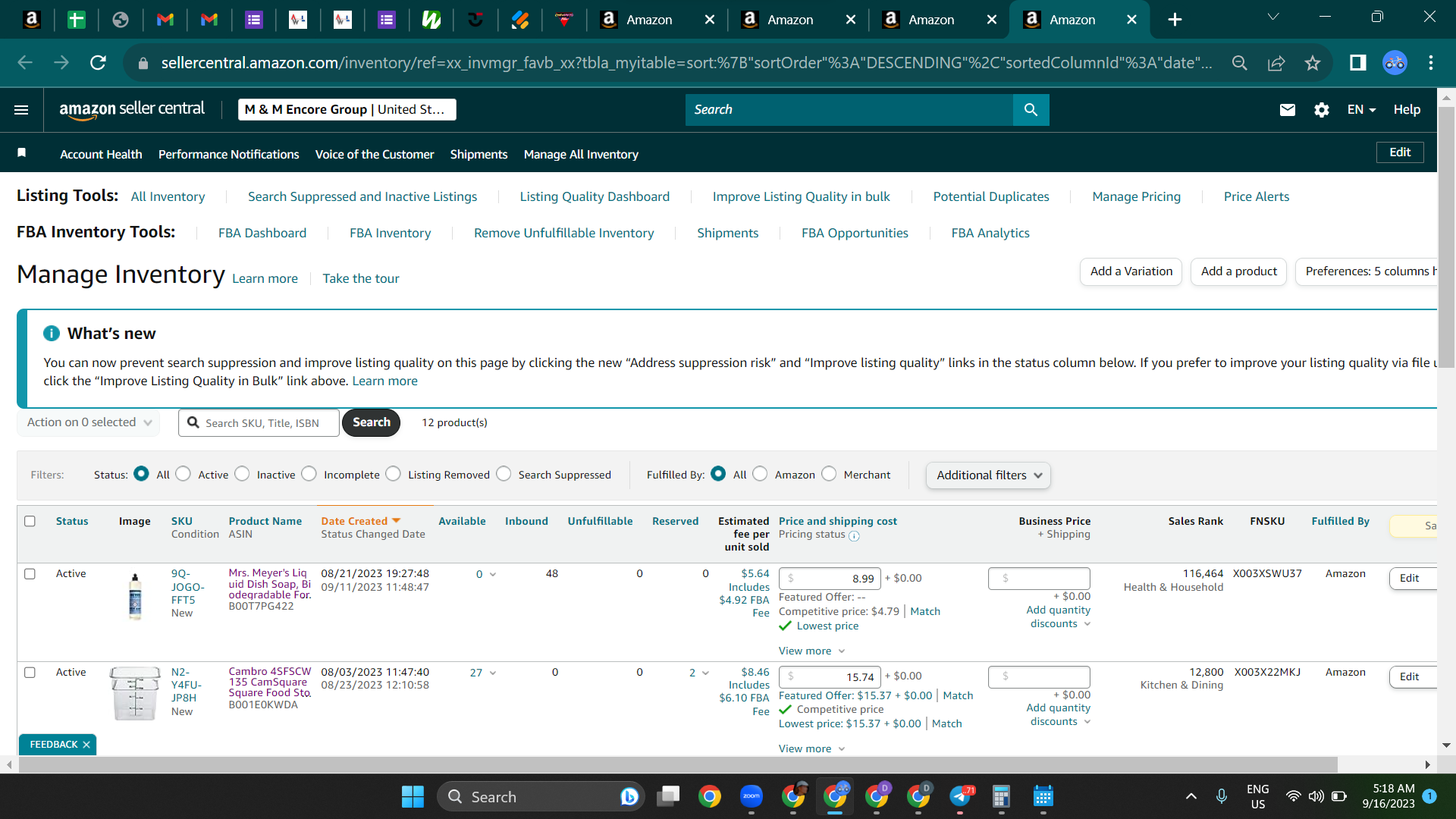
Task: Click the Take the tour link
Action: (x=361, y=279)
